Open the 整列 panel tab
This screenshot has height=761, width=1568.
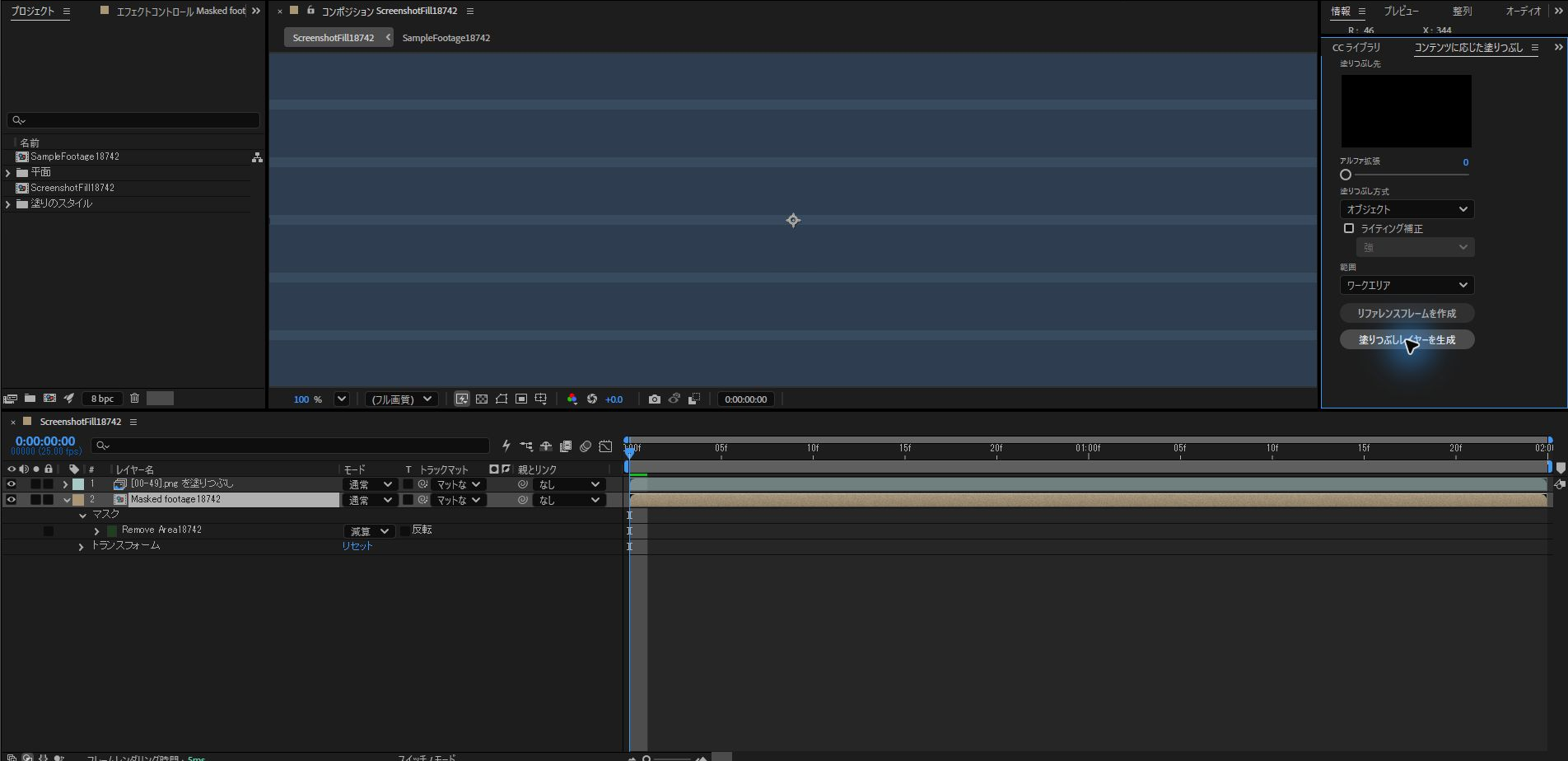click(1462, 12)
